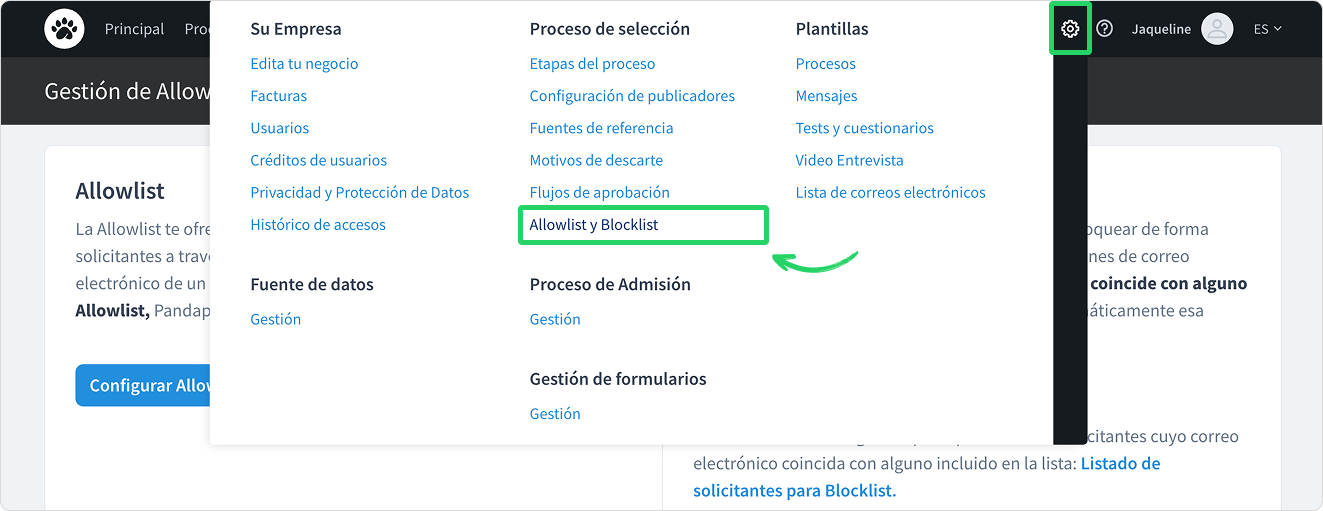1323x511 pixels.
Task: Open Etapas del proceso
Action: (x=592, y=64)
